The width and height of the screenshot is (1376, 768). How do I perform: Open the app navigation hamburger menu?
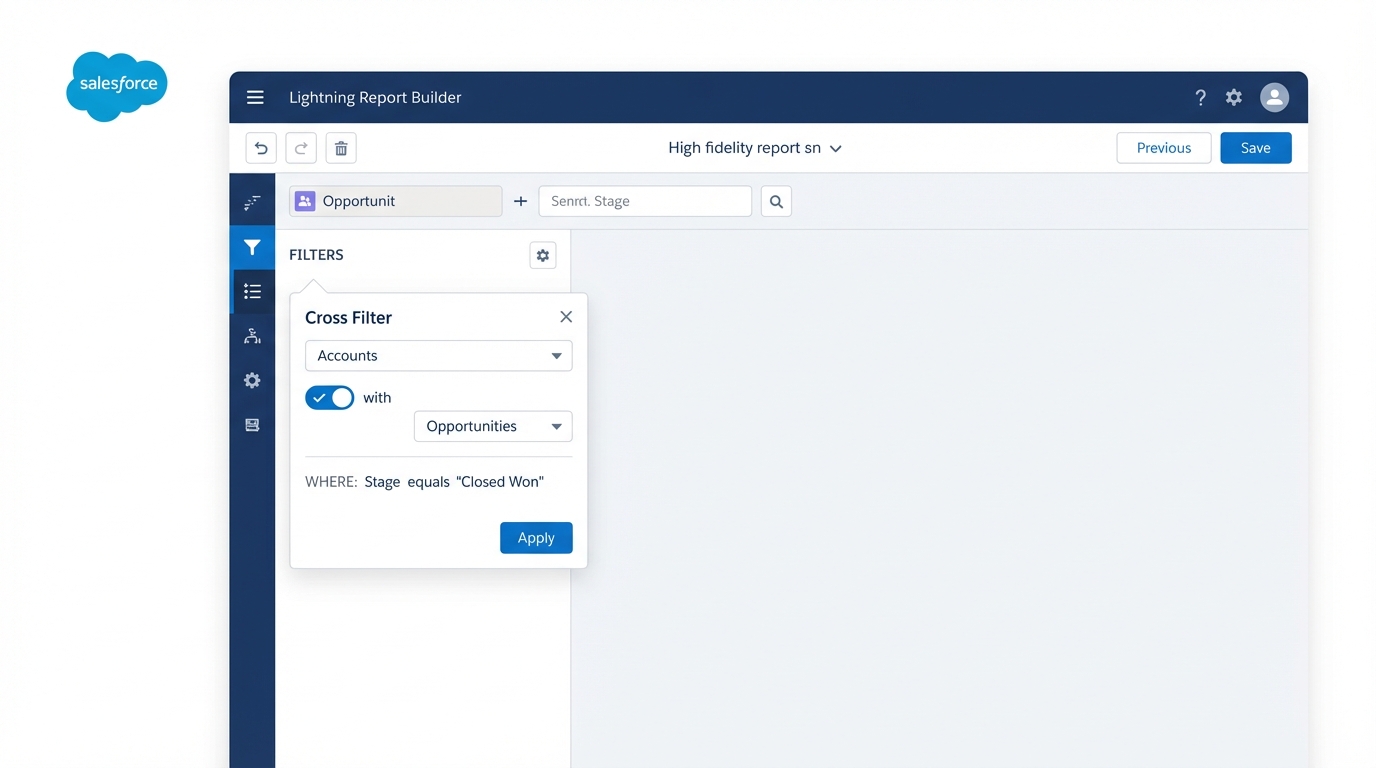(x=255, y=97)
